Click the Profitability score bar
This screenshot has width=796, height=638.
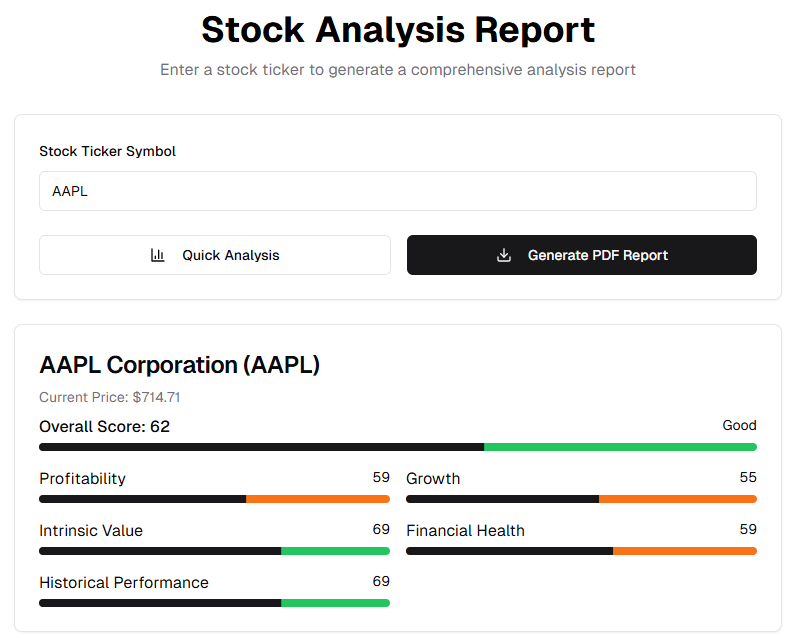pos(215,499)
